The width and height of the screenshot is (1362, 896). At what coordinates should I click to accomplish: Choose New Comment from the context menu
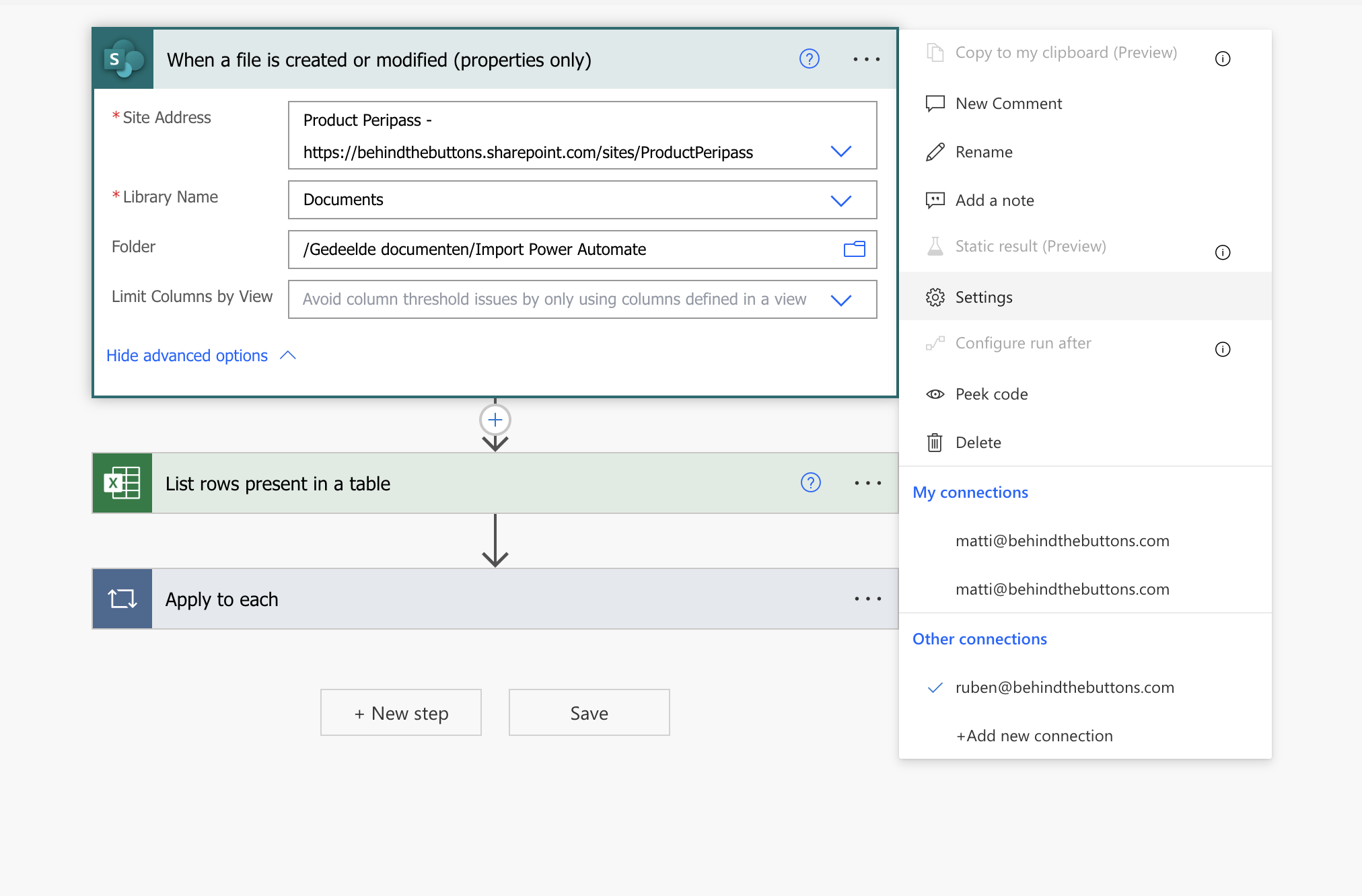pyautogui.click(x=1085, y=104)
